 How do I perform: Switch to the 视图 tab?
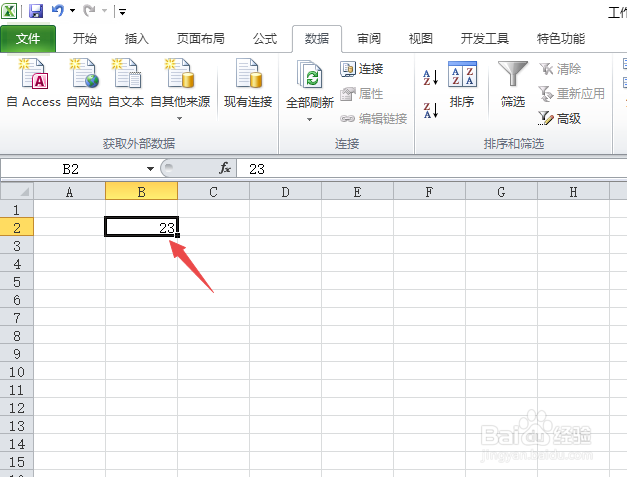[x=421, y=39]
